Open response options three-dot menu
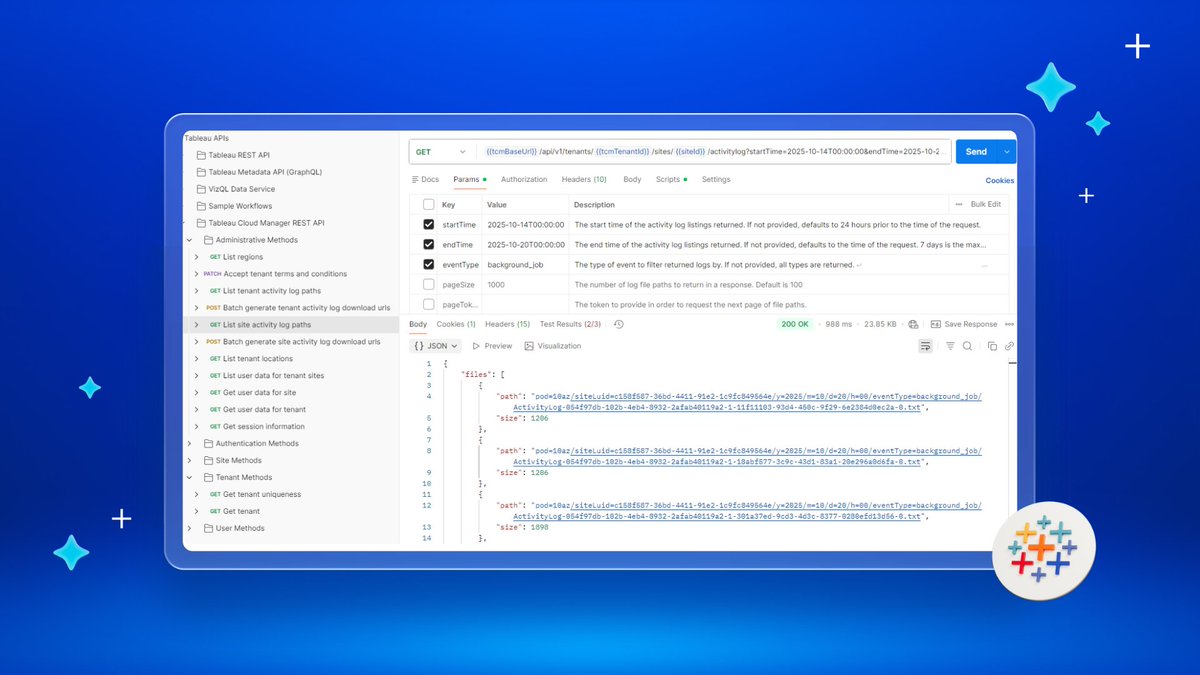 (1009, 324)
